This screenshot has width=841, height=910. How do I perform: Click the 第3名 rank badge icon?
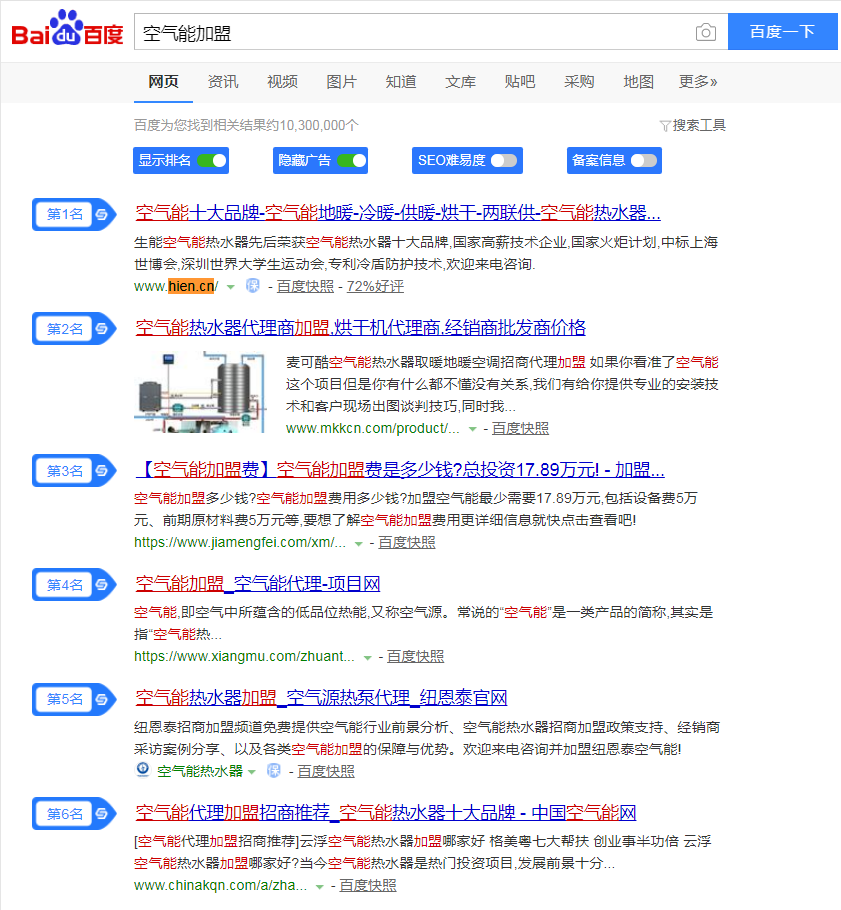point(74,471)
